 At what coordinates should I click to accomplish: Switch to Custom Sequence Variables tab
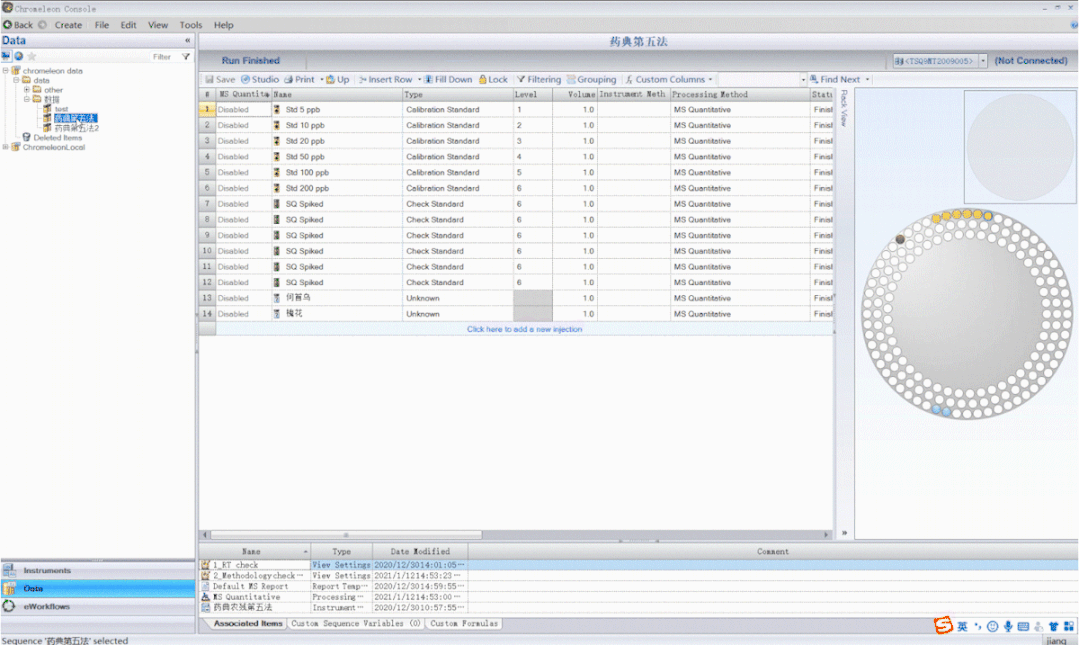click(x=355, y=623)
